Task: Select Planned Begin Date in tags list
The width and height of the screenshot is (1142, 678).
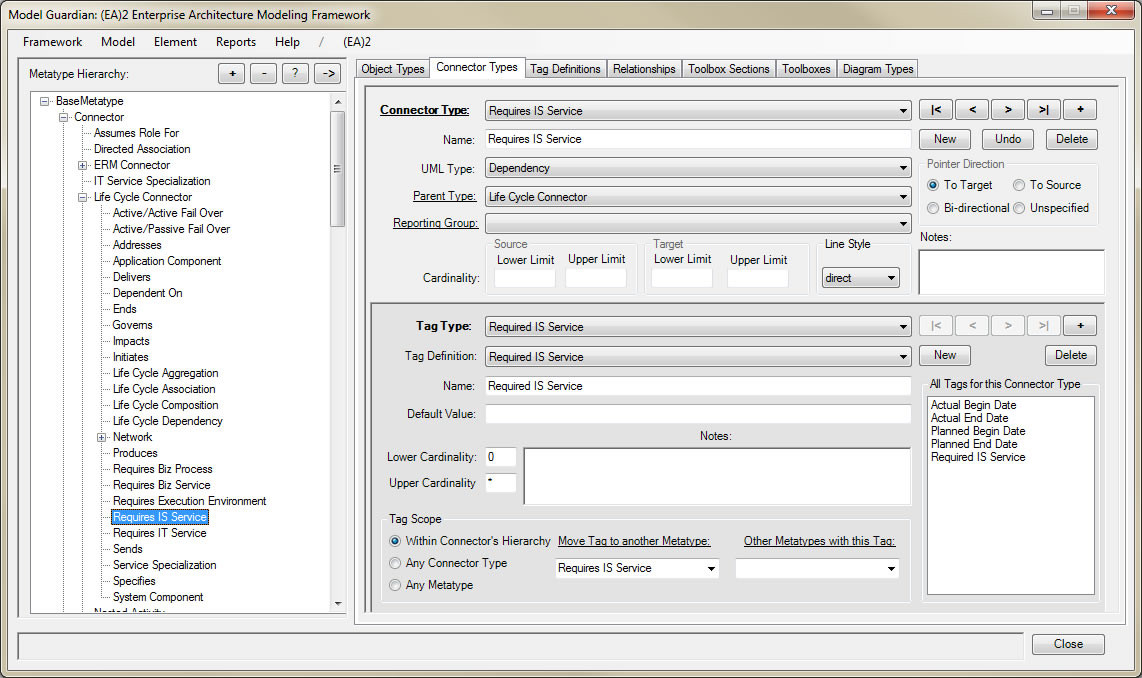Action: pyautogui.click(x=977, y=431)
